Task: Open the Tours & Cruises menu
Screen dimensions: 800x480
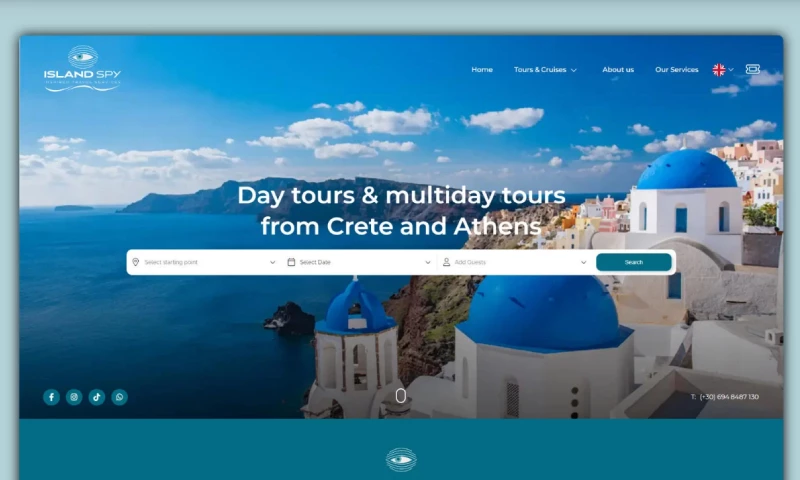Action: [545, 69]
